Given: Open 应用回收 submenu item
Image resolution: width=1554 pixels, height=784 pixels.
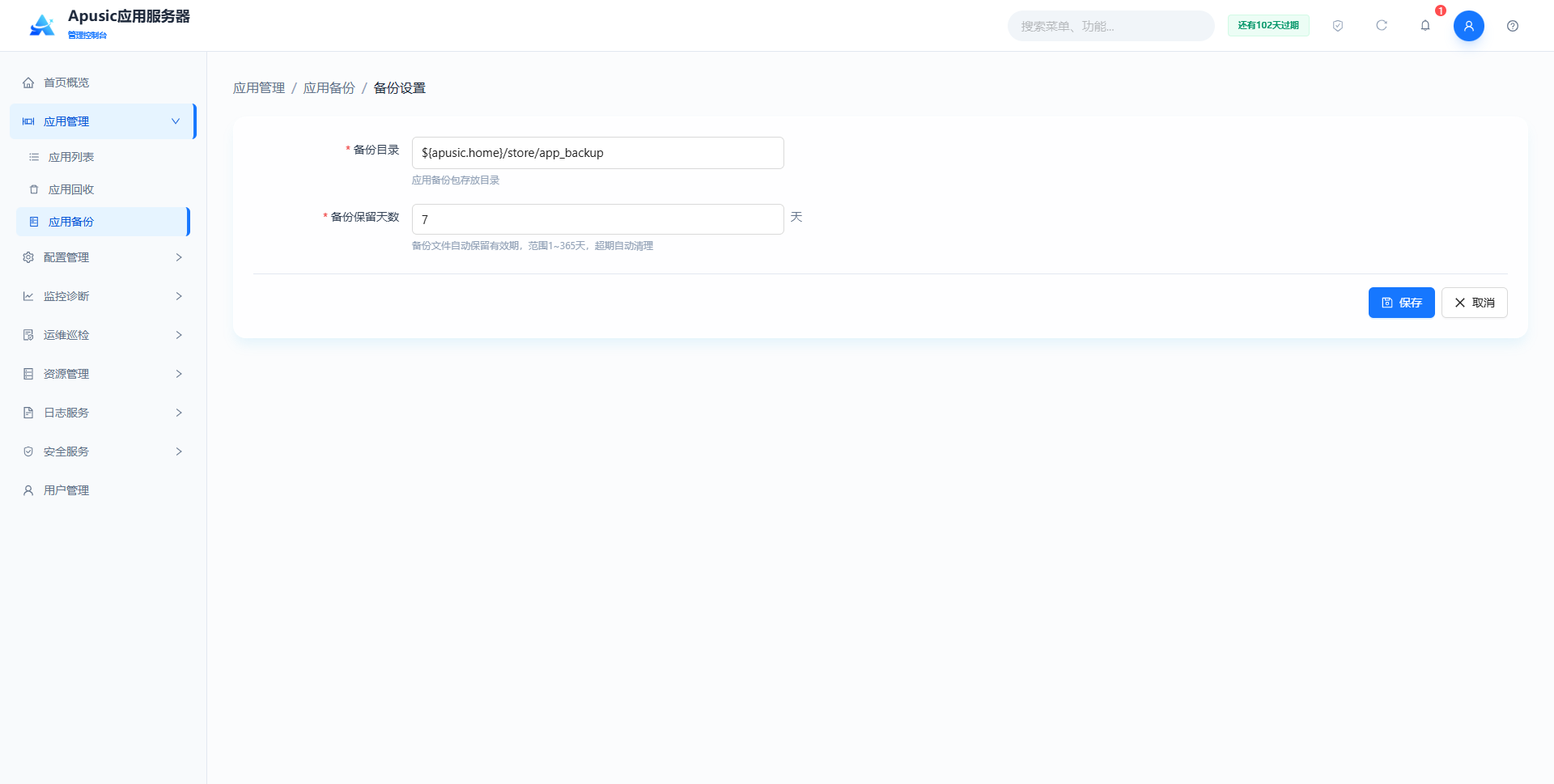Looking at the screenshot, I should click(x=103, y=189).
